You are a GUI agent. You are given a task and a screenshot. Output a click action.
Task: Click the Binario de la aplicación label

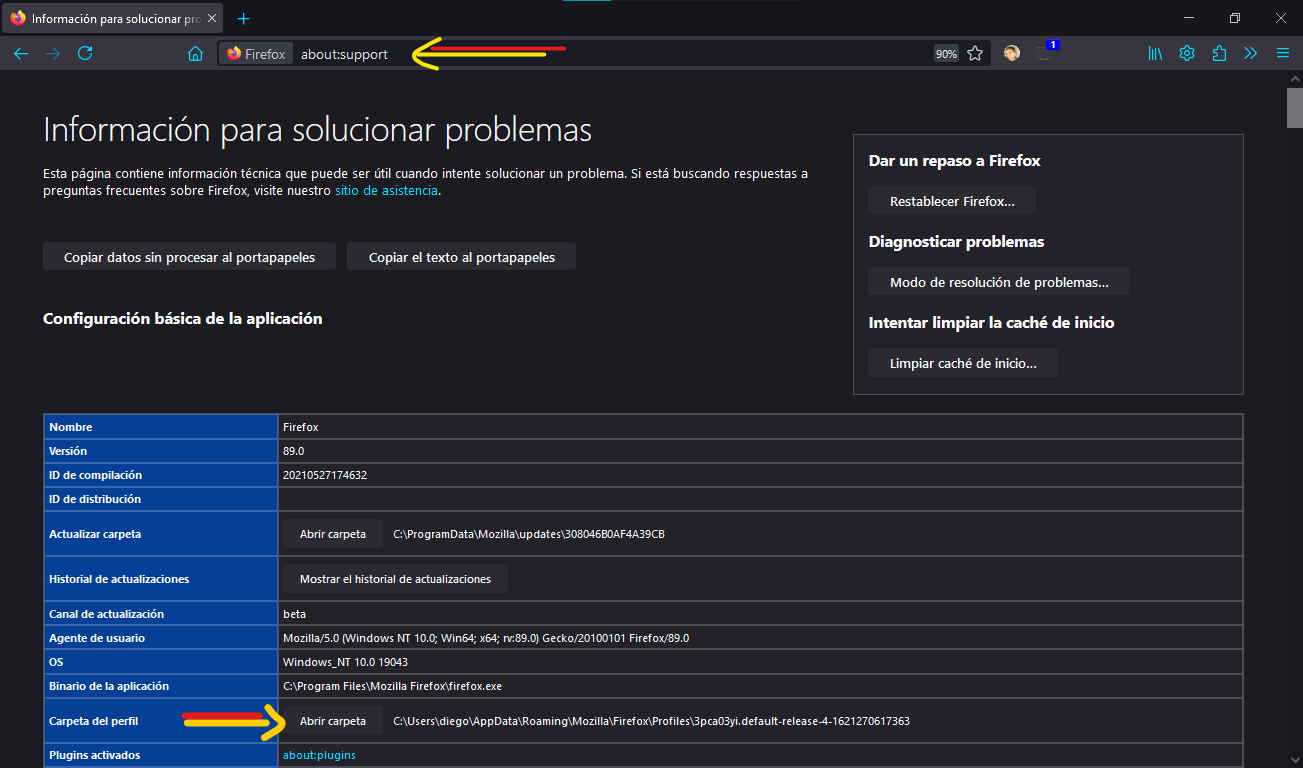pyautogui.click(x=109, y=686)
